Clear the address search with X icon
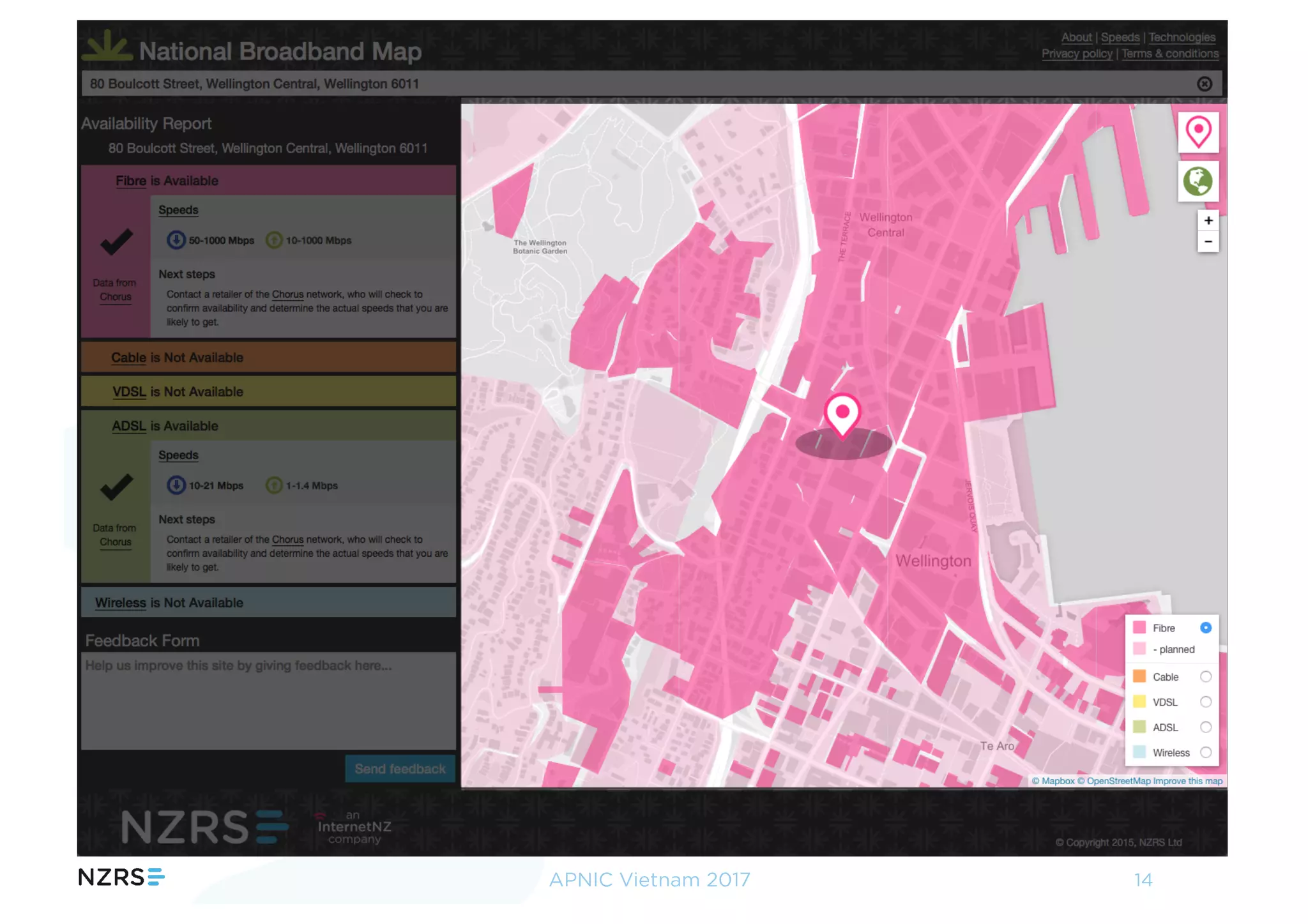1308x924 pixels. [x=1204, y=84]
